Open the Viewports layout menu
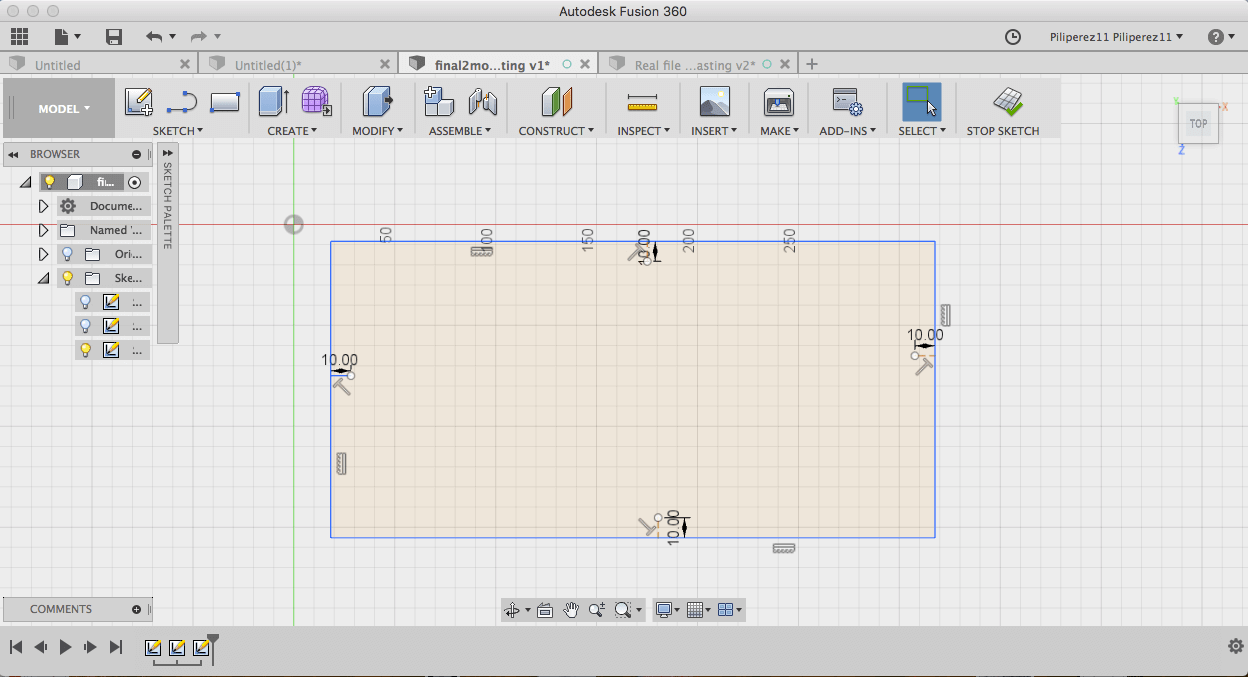1248x677 pixels. (x=730, y=609)
